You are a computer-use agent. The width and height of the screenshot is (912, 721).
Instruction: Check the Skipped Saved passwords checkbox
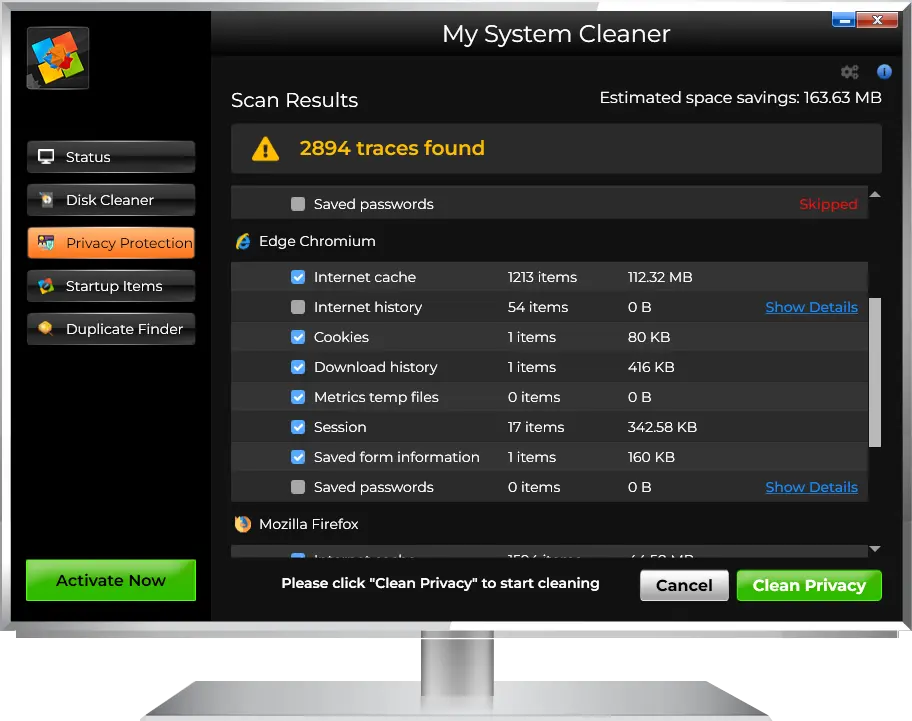click(x=298, y=204)
